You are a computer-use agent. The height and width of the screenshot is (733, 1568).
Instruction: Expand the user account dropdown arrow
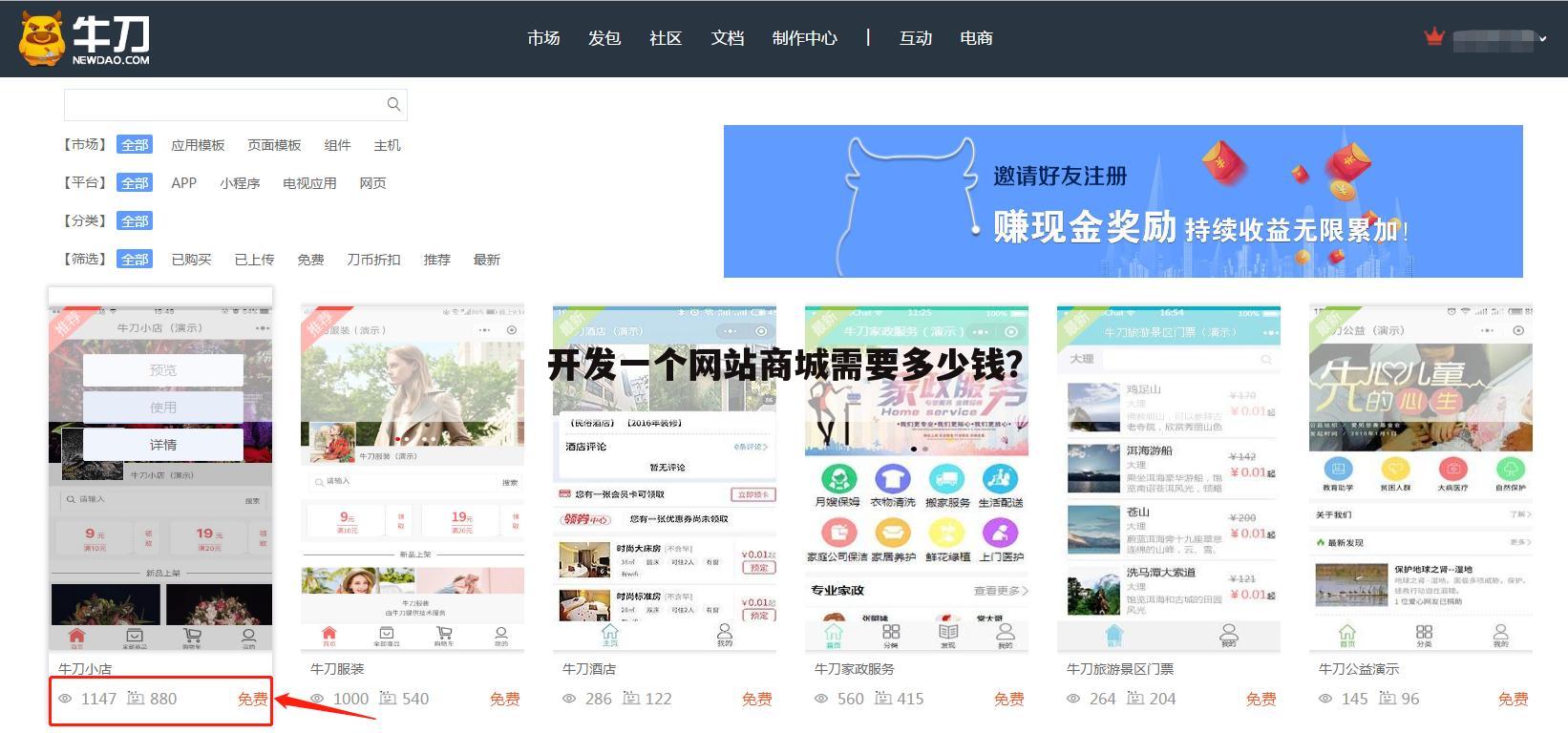click(1543, 39)
